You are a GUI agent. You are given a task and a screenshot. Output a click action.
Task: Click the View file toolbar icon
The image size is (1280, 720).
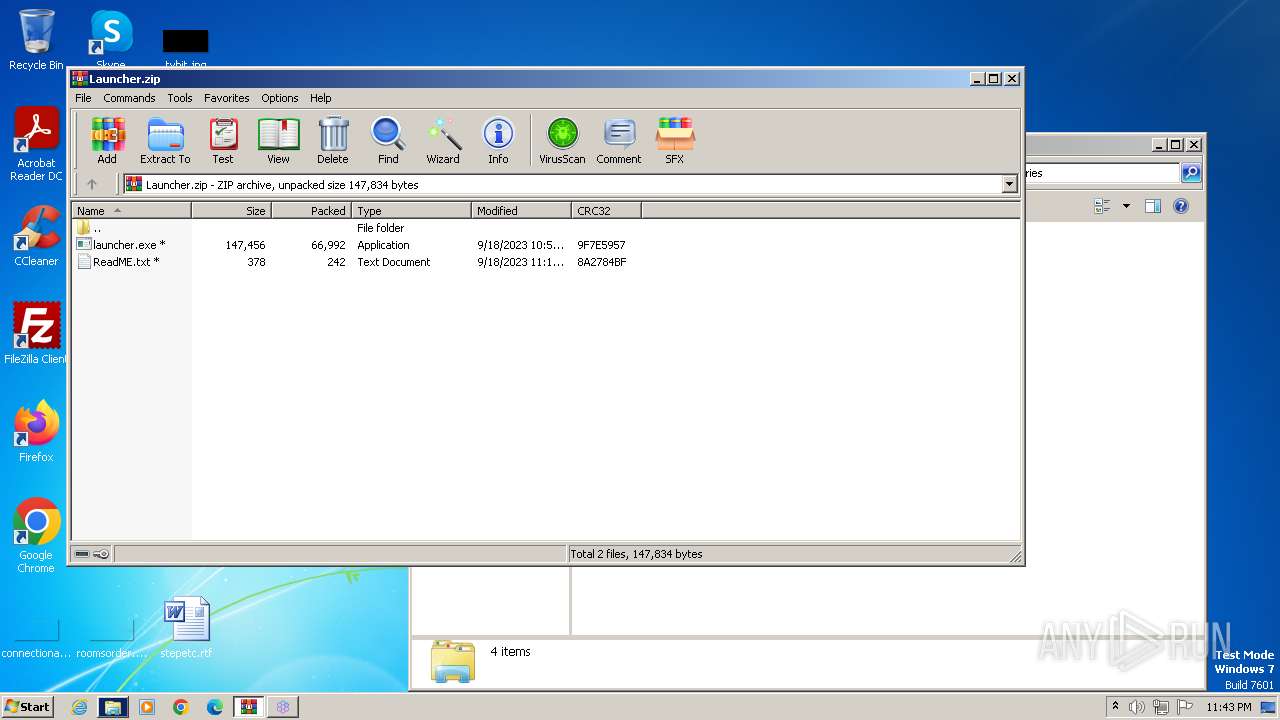click(278, 140)
